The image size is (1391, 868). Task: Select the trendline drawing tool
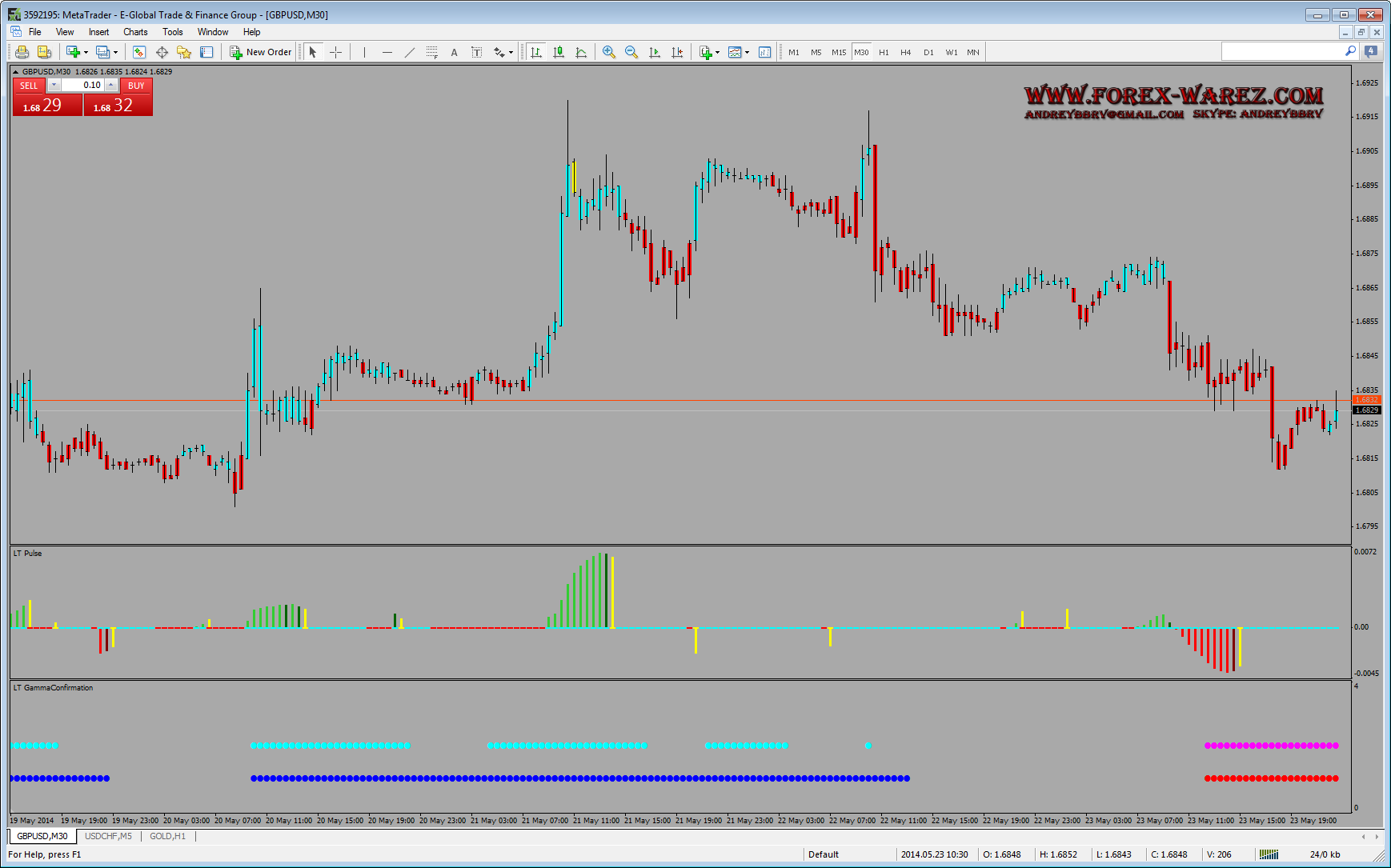(x=410, y=53)
